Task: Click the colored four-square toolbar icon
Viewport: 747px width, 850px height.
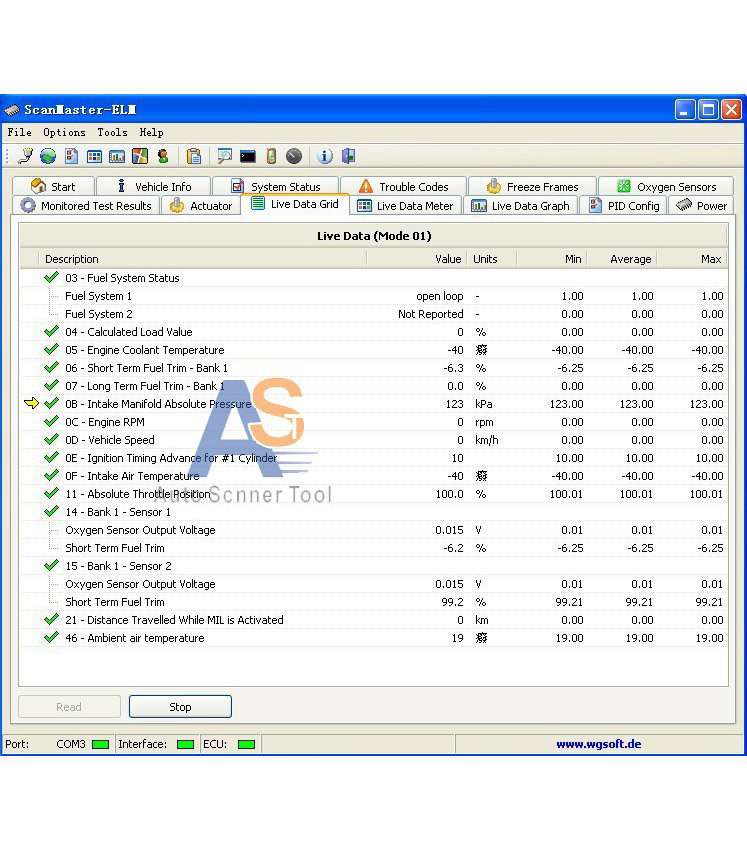Action: tap(140, 157)
